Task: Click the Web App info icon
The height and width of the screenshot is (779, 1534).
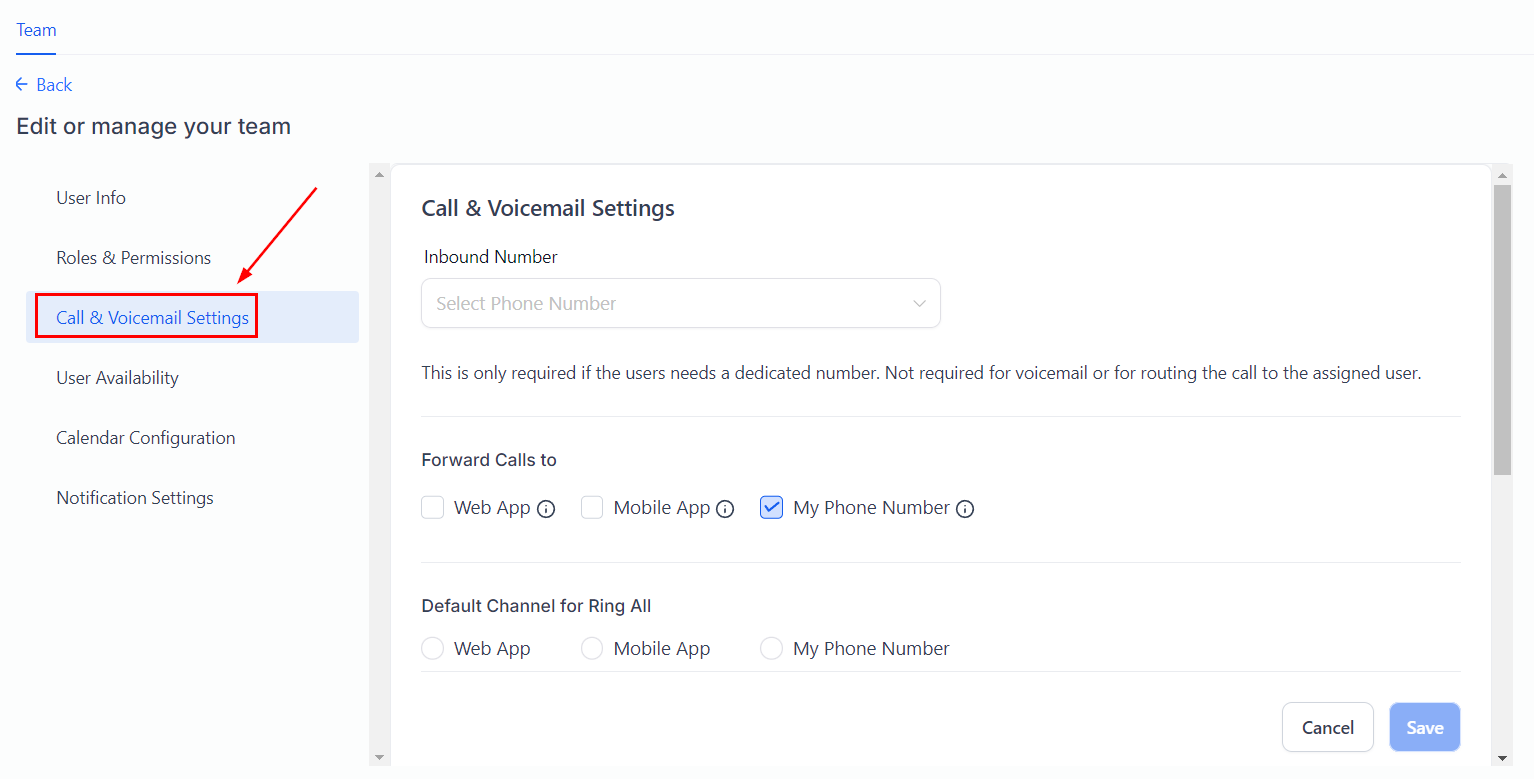Action: coord(546,509)
